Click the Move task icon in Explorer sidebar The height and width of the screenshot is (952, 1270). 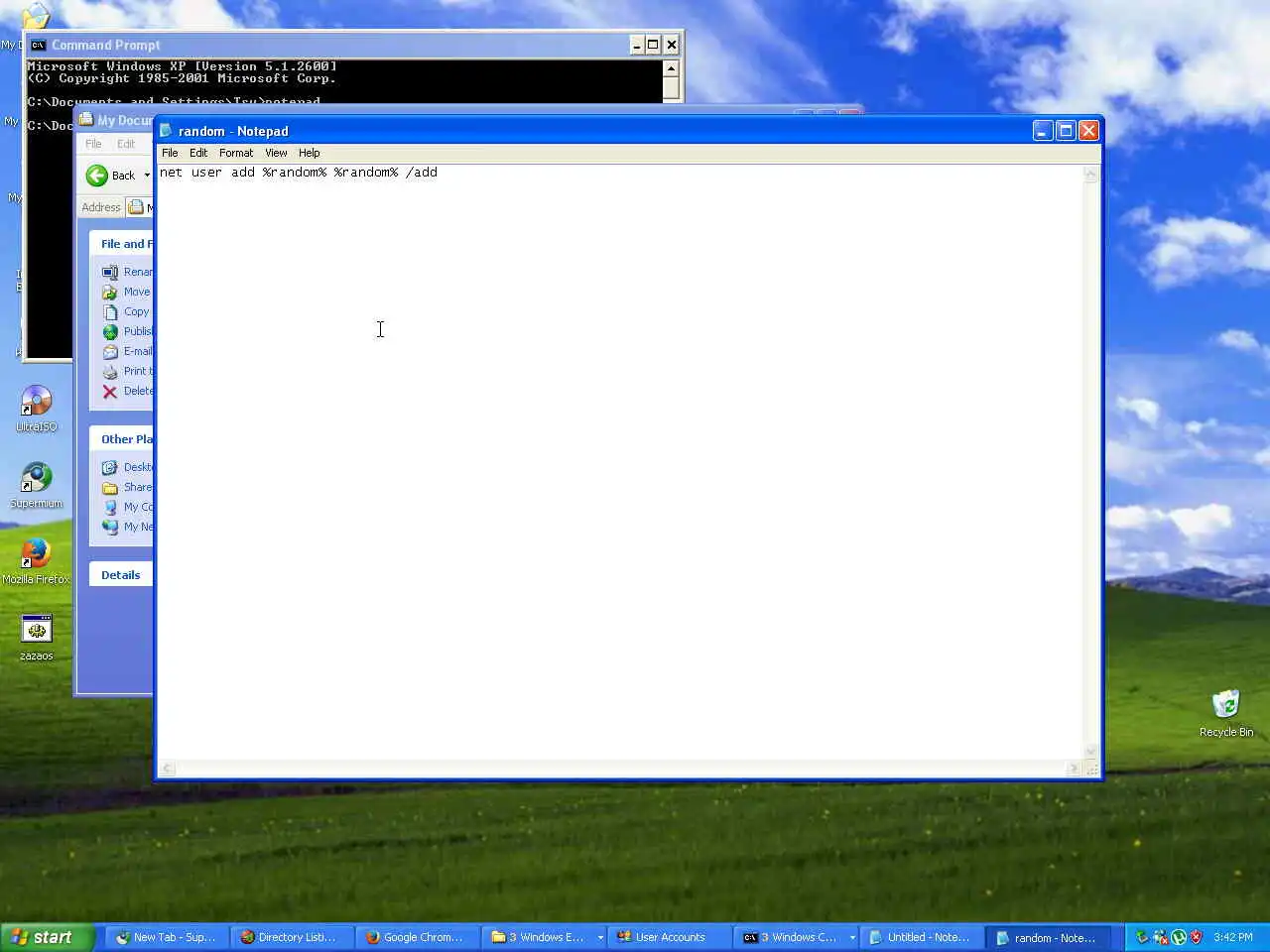click(110, 292)
